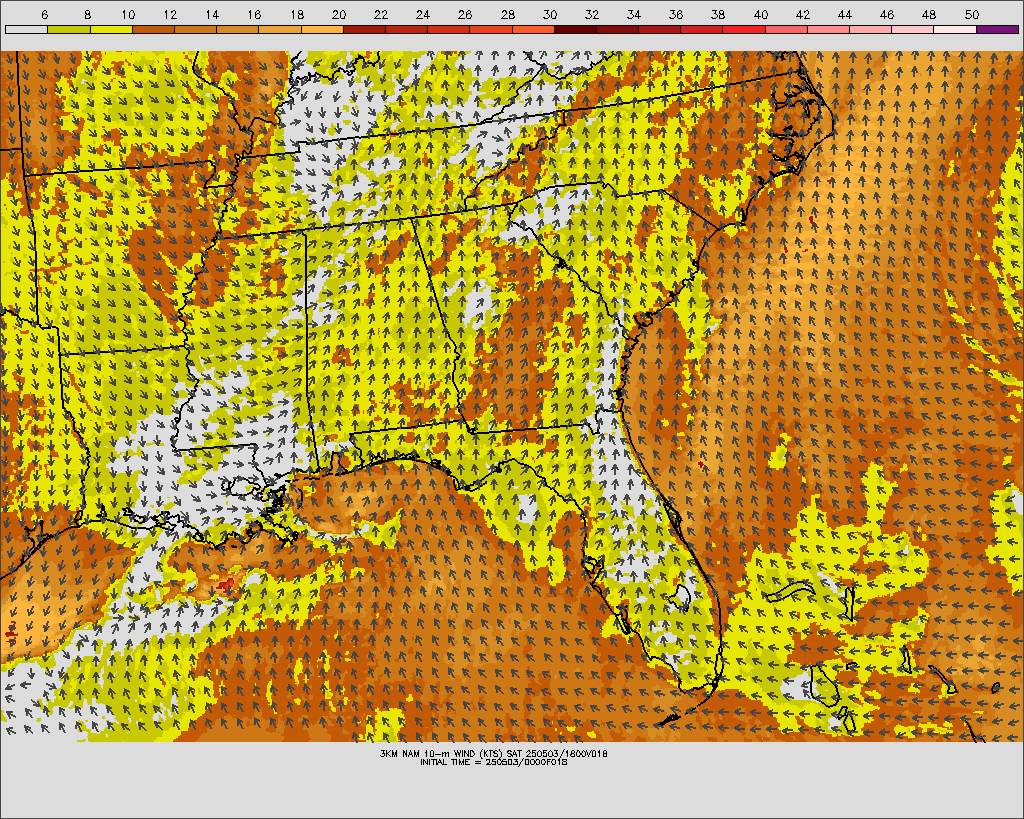Click the gray legend swatch below 6 knots
Viewport: 1024px width, 819px height.
coord(26,29)
